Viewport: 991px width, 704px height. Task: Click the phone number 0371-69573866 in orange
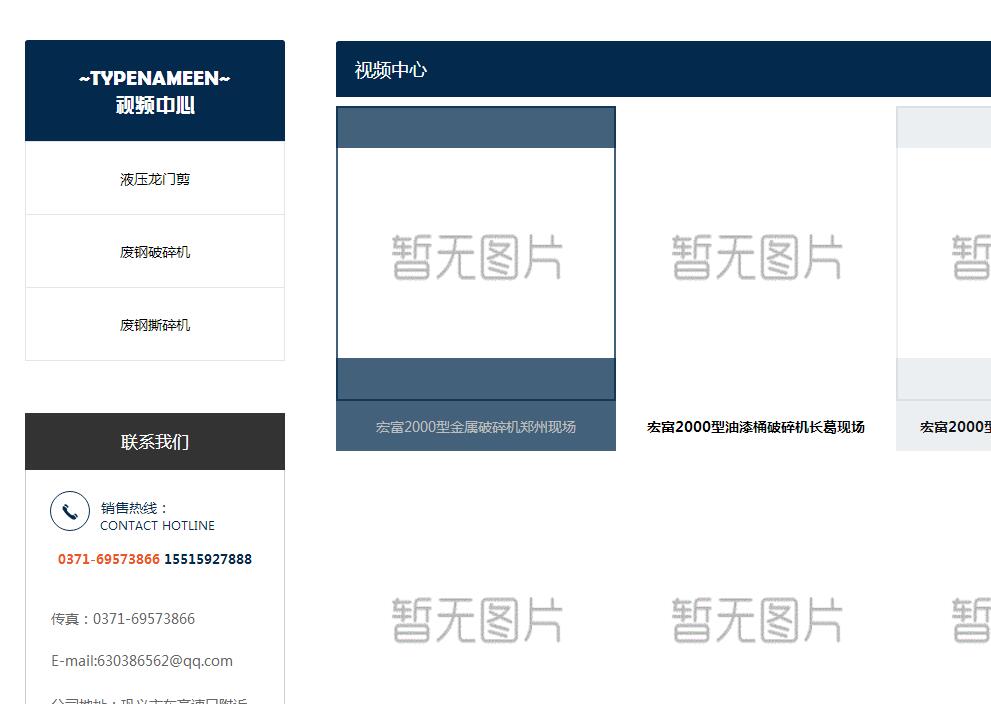point(109,559)
